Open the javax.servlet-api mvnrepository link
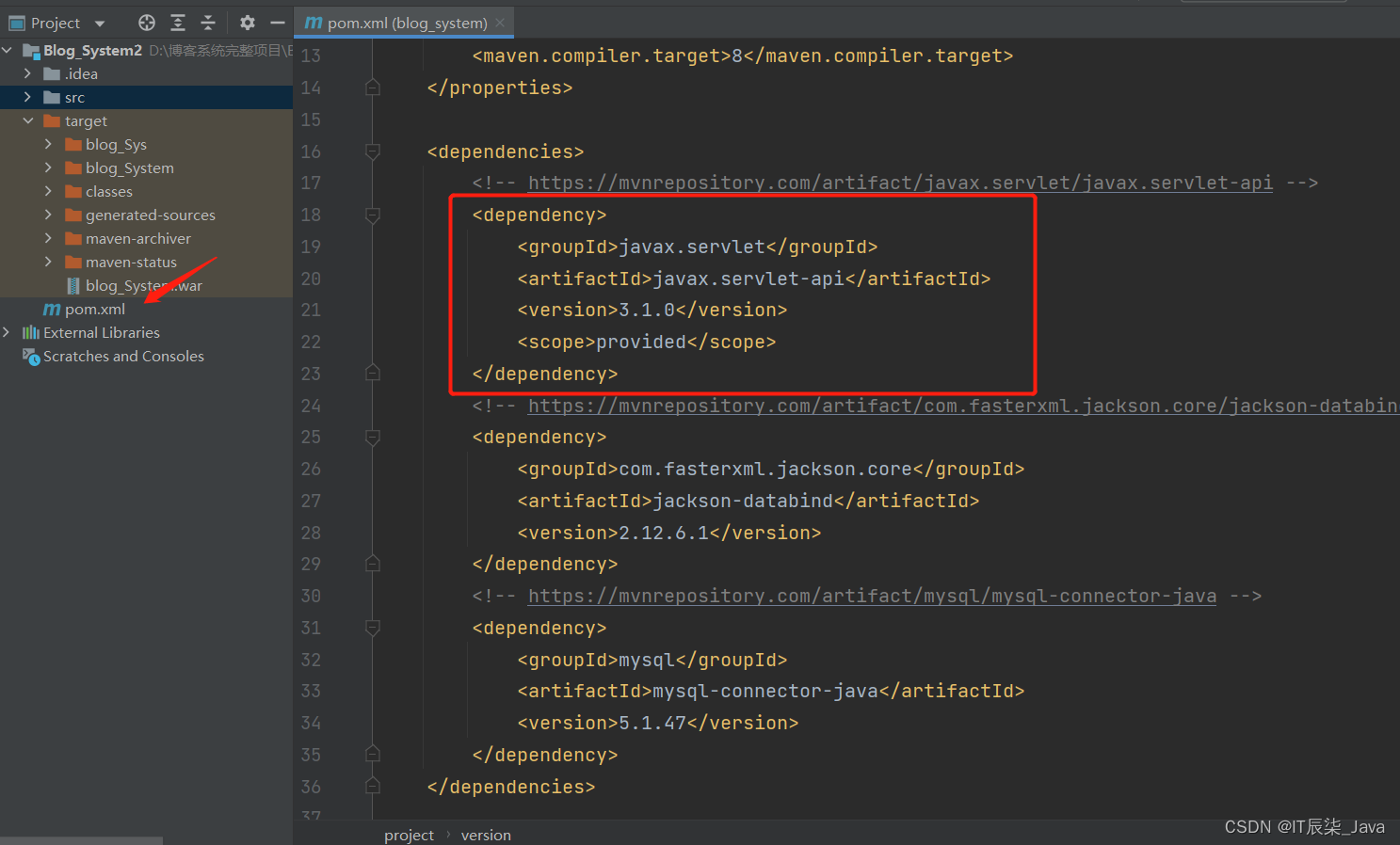Screen dimensions: 1400x845 (902, 183)
